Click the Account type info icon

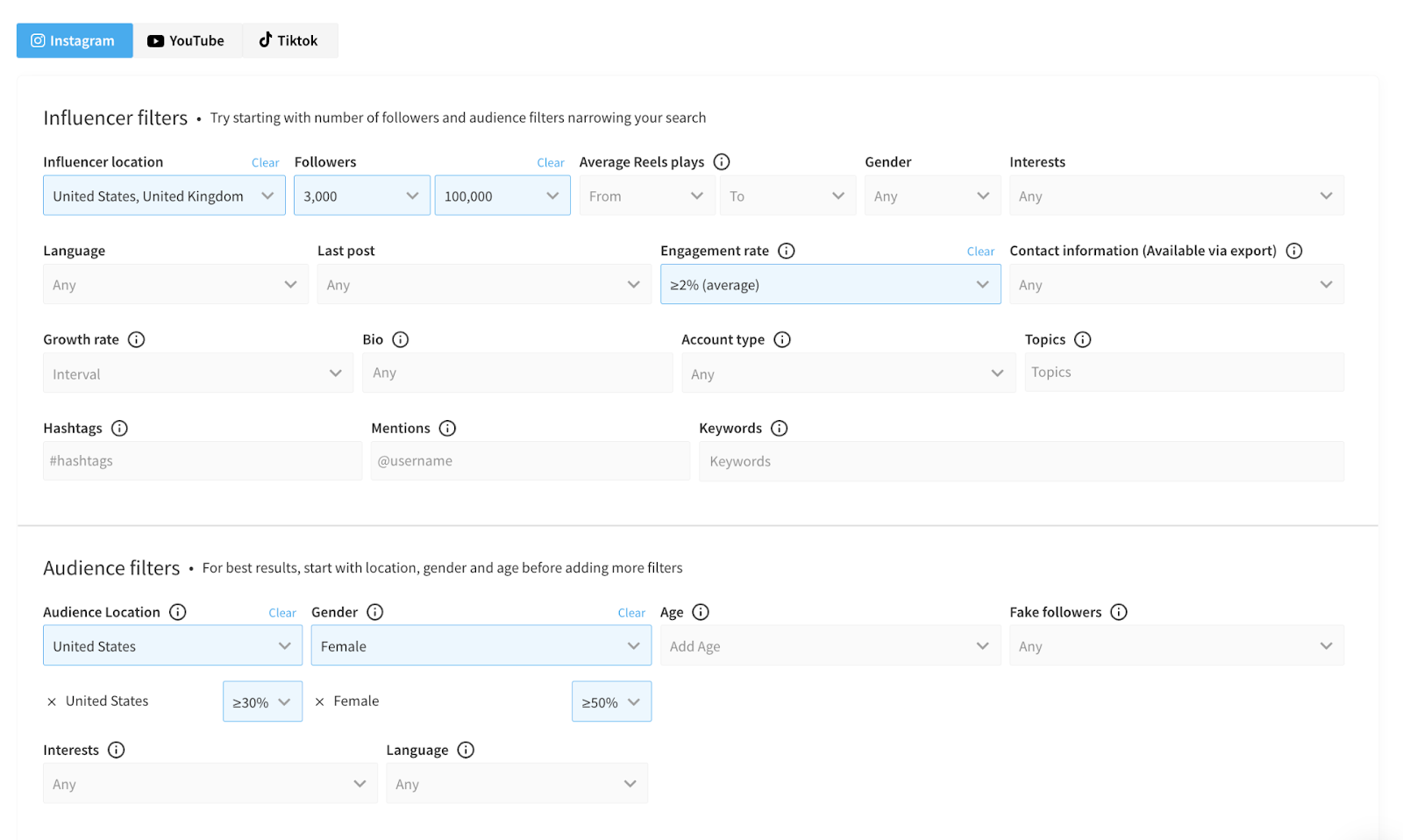click(x=782, y=339)
